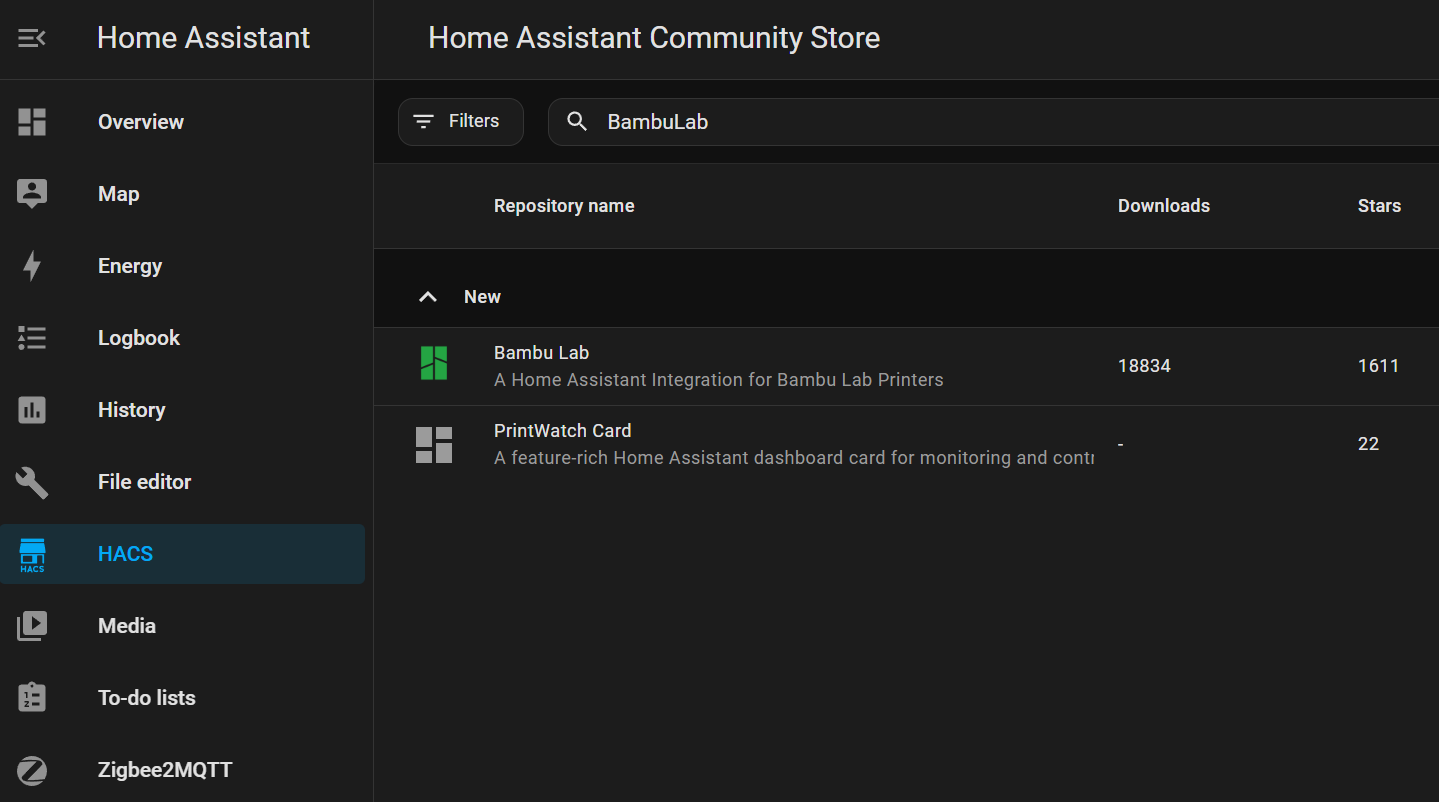Click the HACS store icon
Screen dimensions: 1439x802
click(x=32, y=555)
